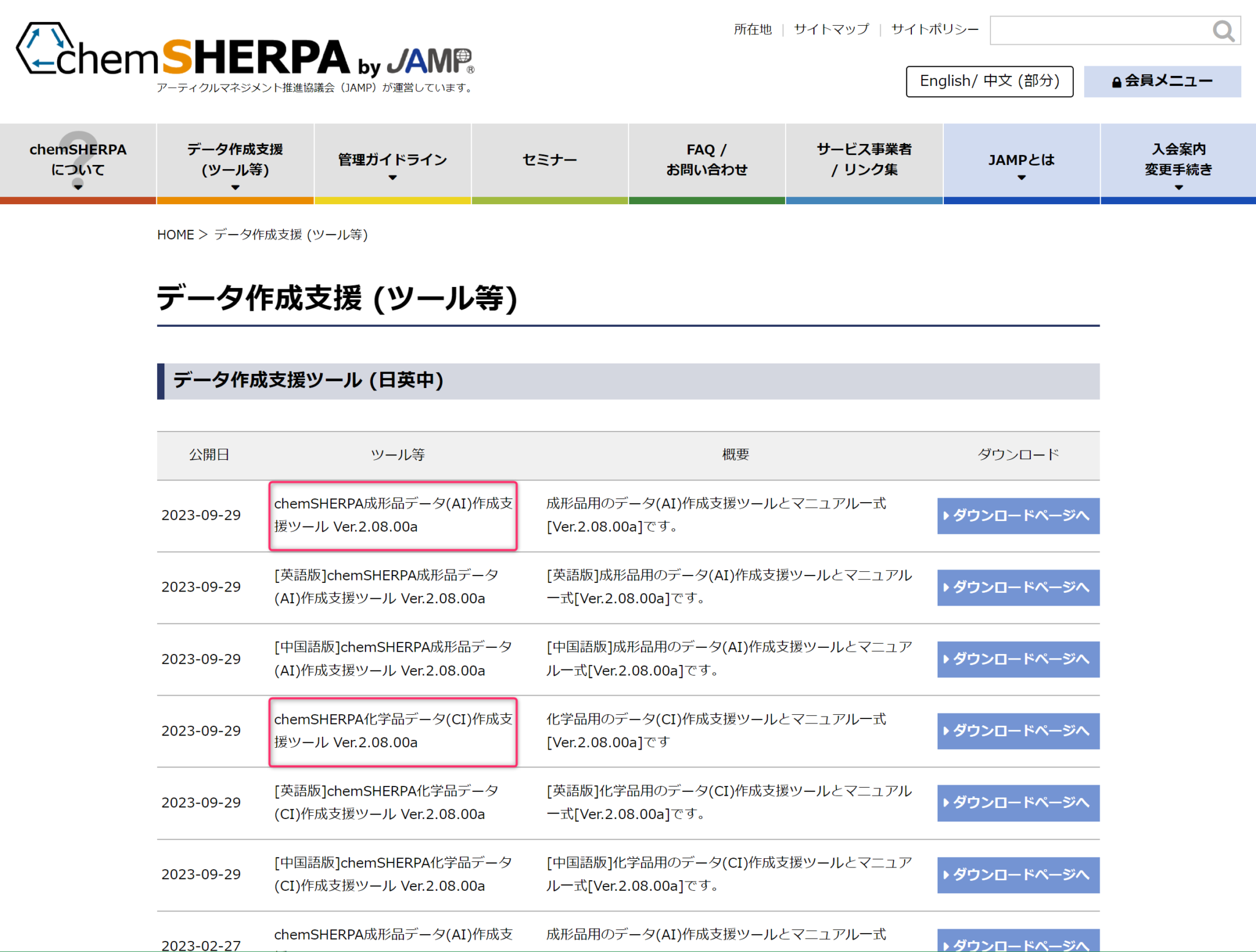Select サービス事業者 / リンク集 in navigation
Viewport: 1256px width, 952px height.
click(863, 159)
